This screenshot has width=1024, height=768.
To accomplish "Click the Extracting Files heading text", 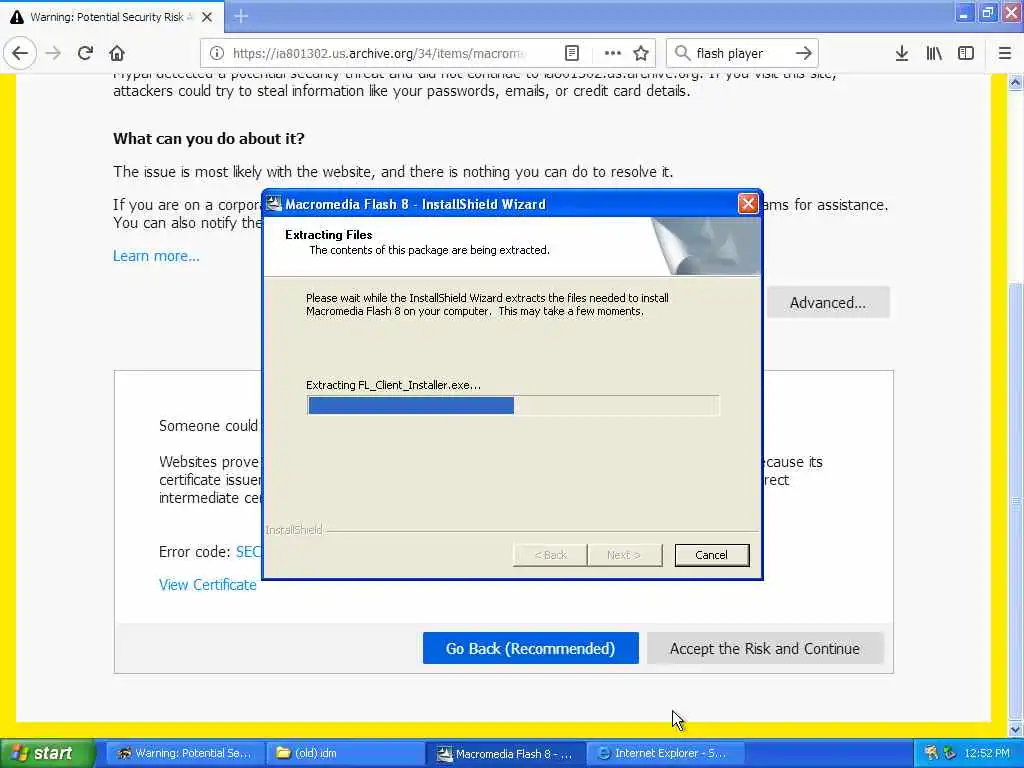I will coord(328,235).
